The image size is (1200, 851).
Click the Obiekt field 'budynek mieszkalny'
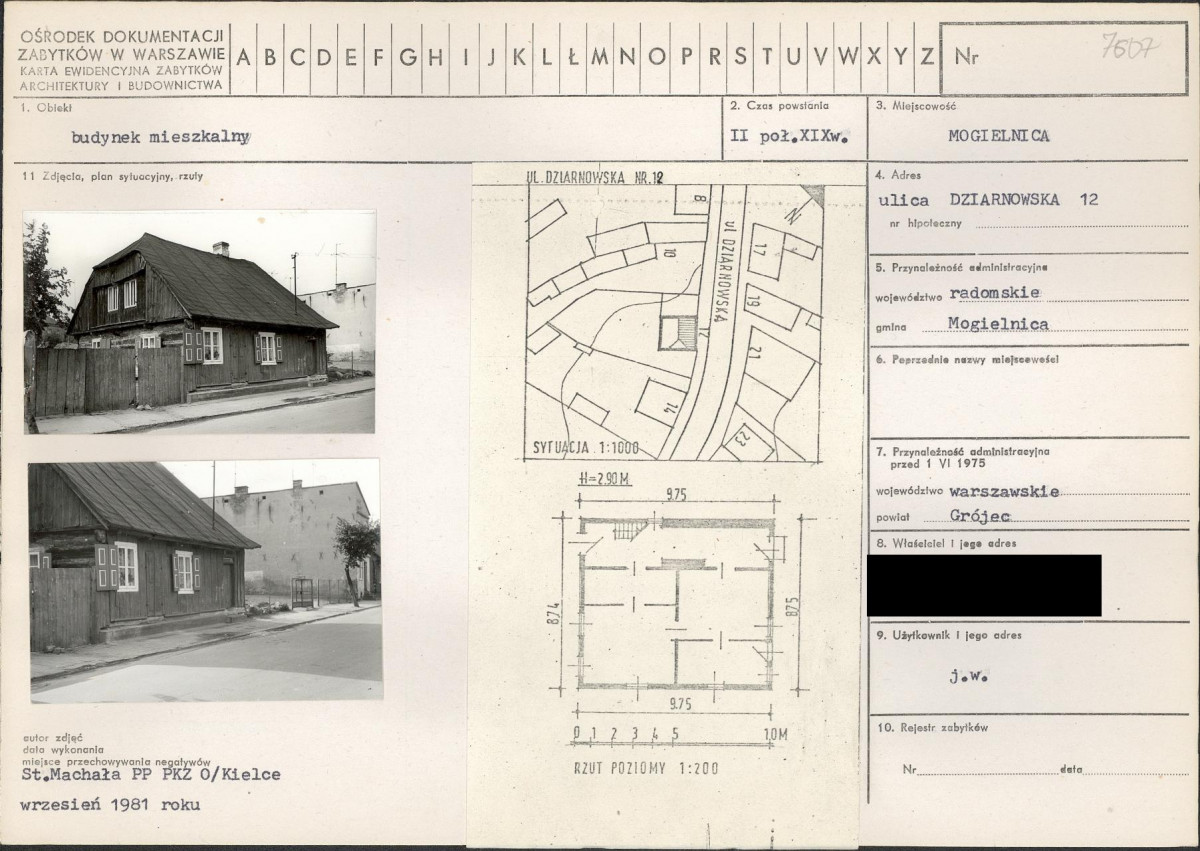tap(161, 138)
